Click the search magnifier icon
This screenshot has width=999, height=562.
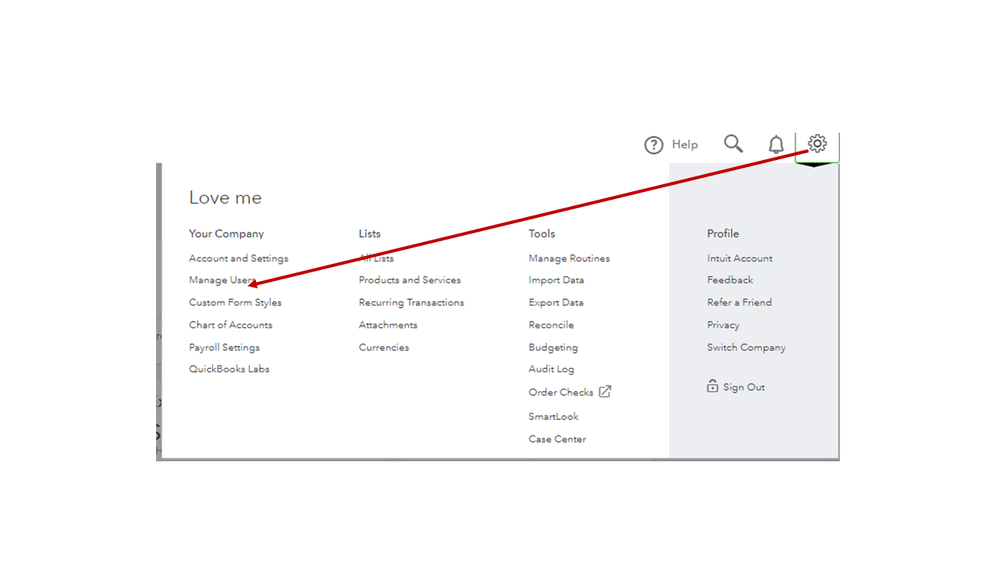coord(733,143)
